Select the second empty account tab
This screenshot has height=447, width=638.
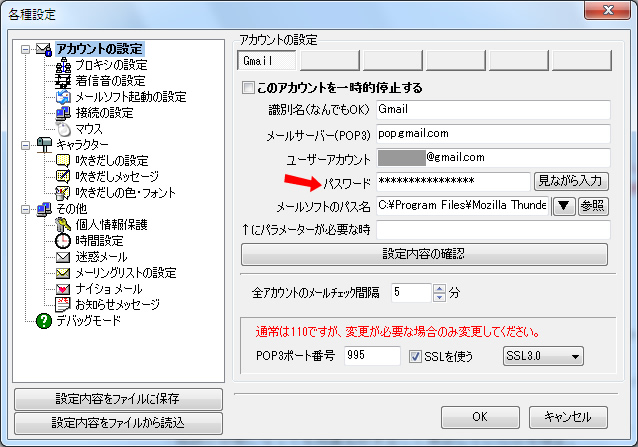point(330,61)
